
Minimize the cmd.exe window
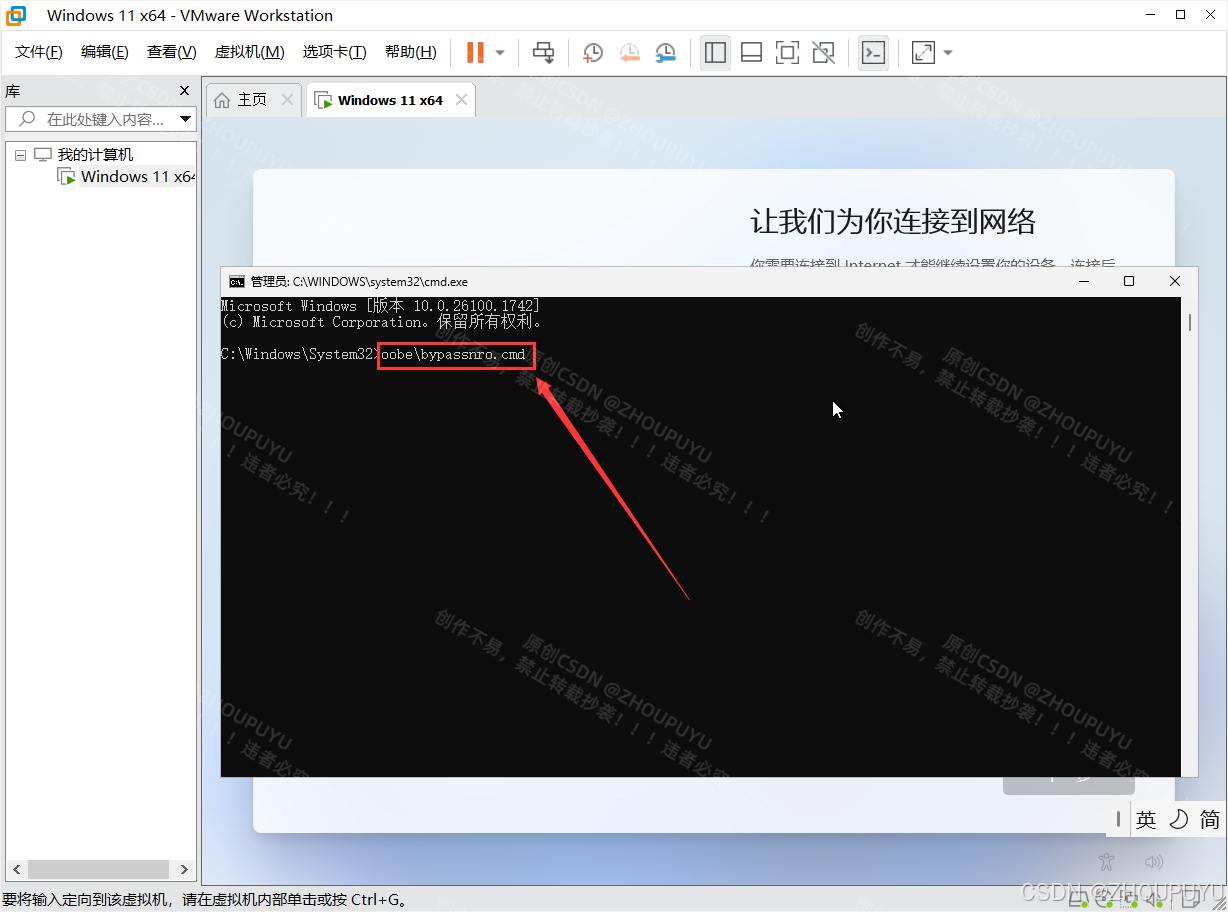coord(1084,282)
